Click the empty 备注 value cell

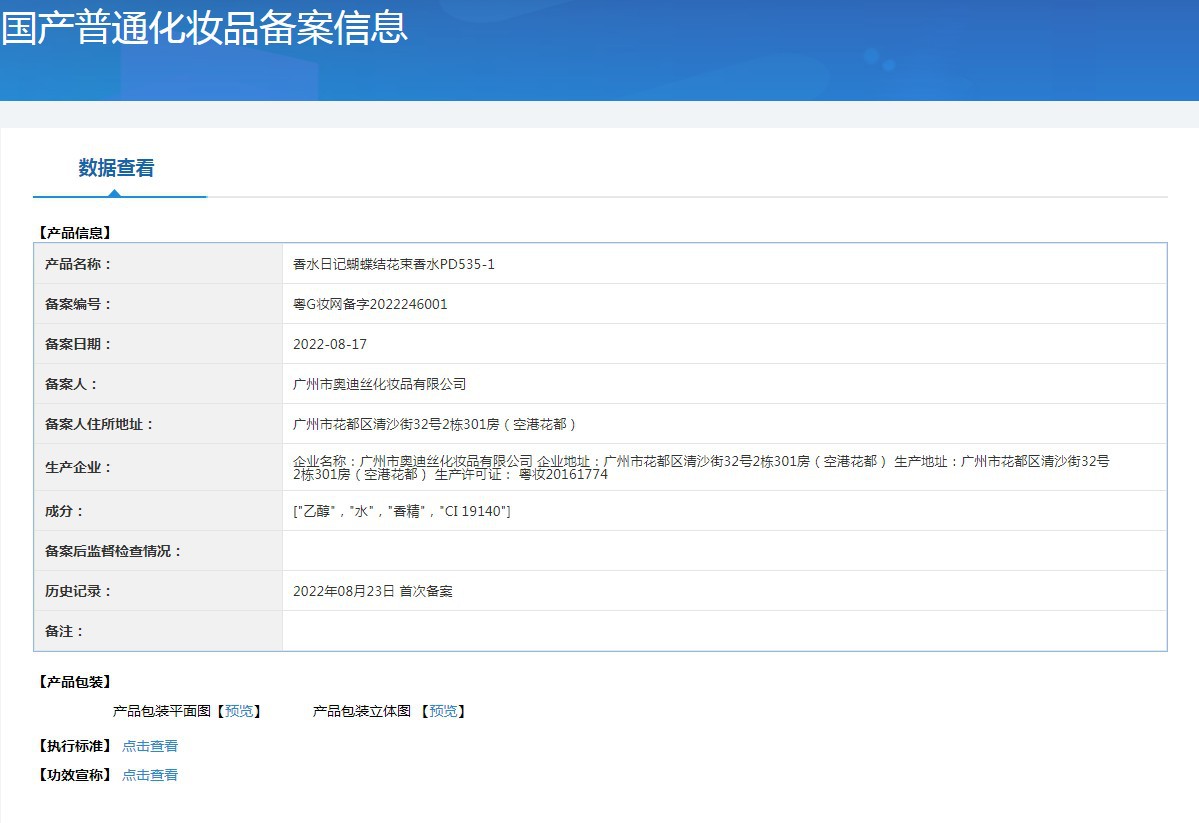(723, 631)
